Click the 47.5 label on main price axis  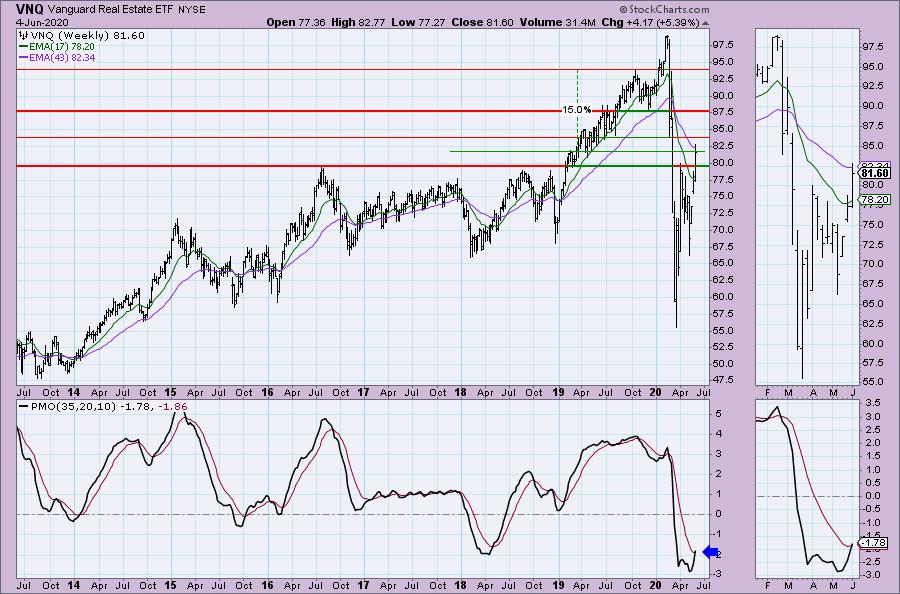[x=722, y=380]
